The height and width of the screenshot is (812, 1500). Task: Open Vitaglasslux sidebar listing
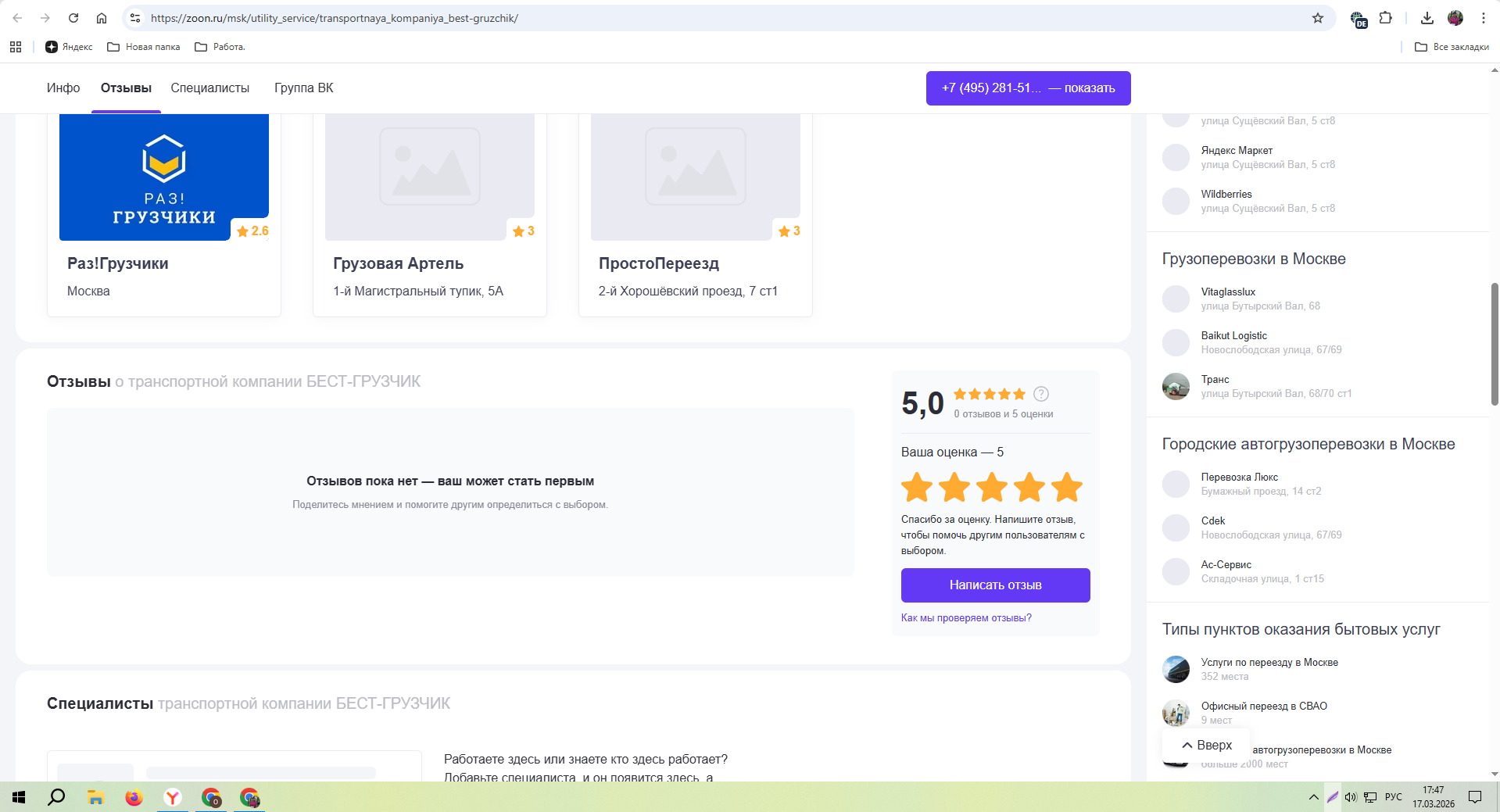point(1228,292)
